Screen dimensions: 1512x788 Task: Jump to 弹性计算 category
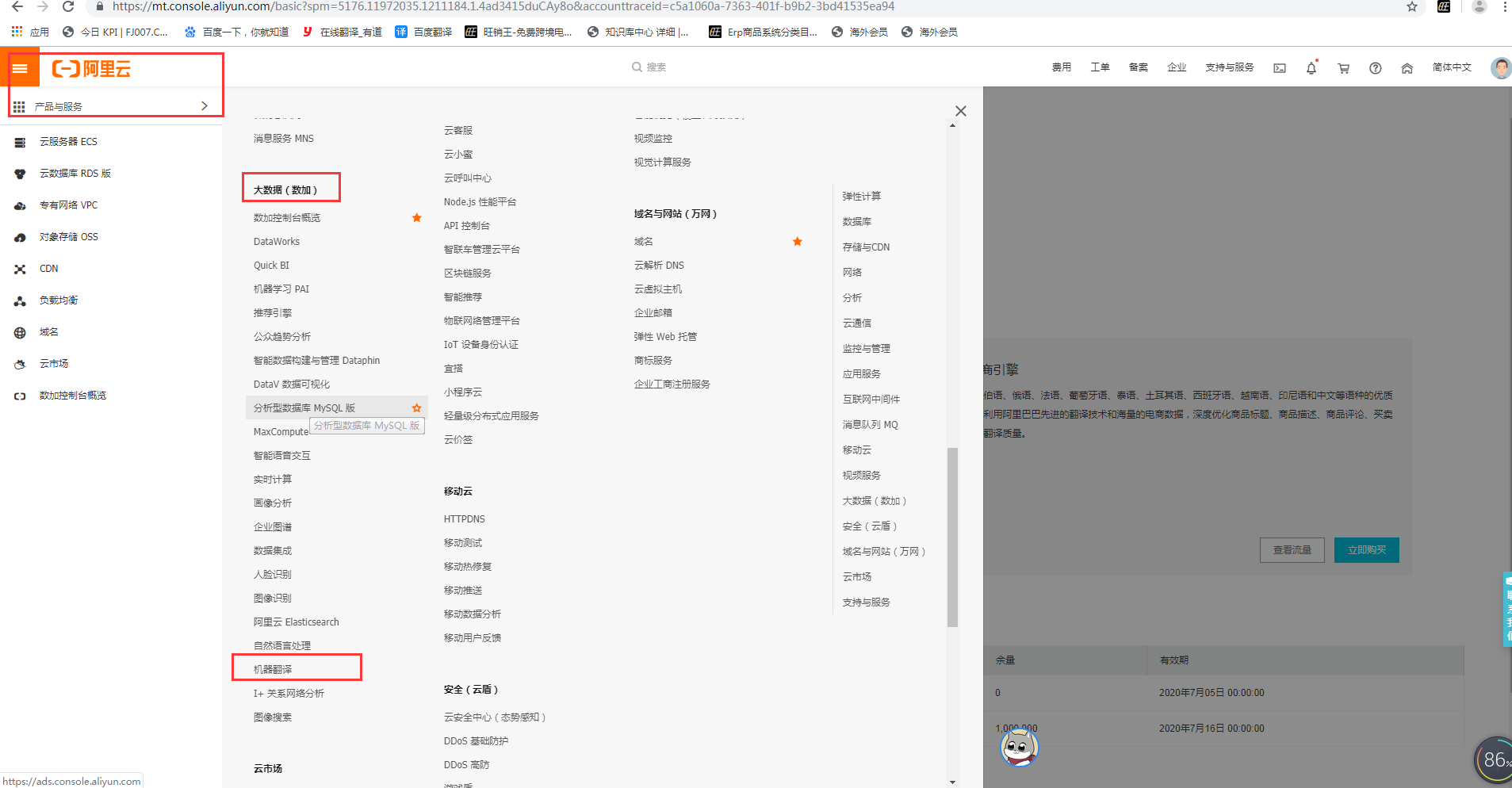[862, 197]
